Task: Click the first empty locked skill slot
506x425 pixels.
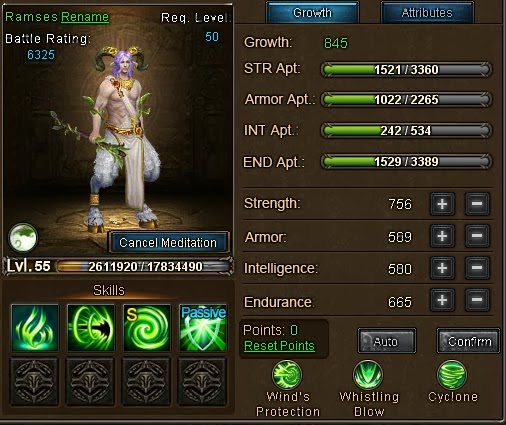Action: (x=35, y=381)
